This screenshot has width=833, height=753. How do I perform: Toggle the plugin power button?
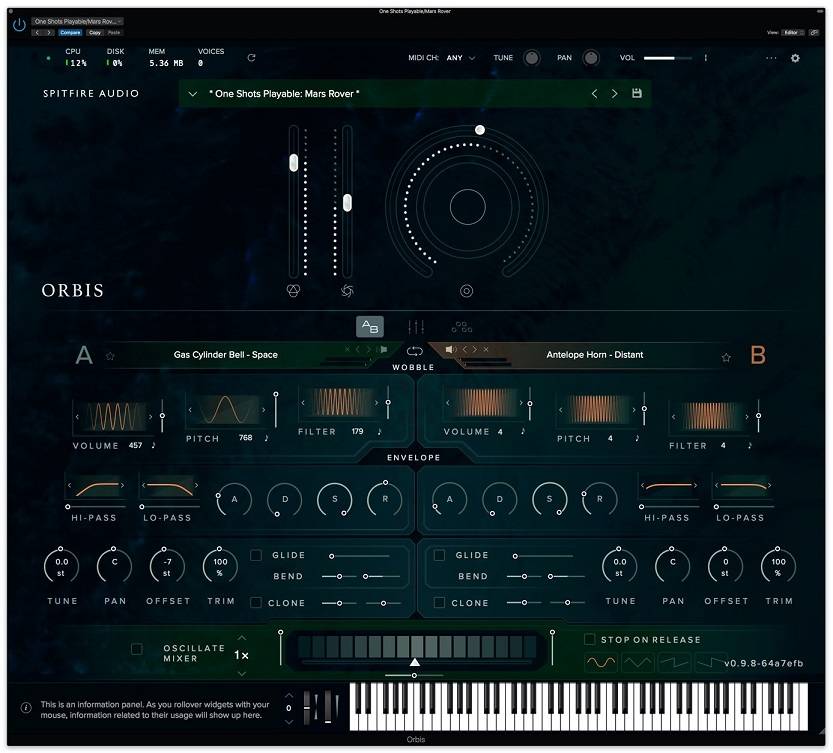coord(19,25)
